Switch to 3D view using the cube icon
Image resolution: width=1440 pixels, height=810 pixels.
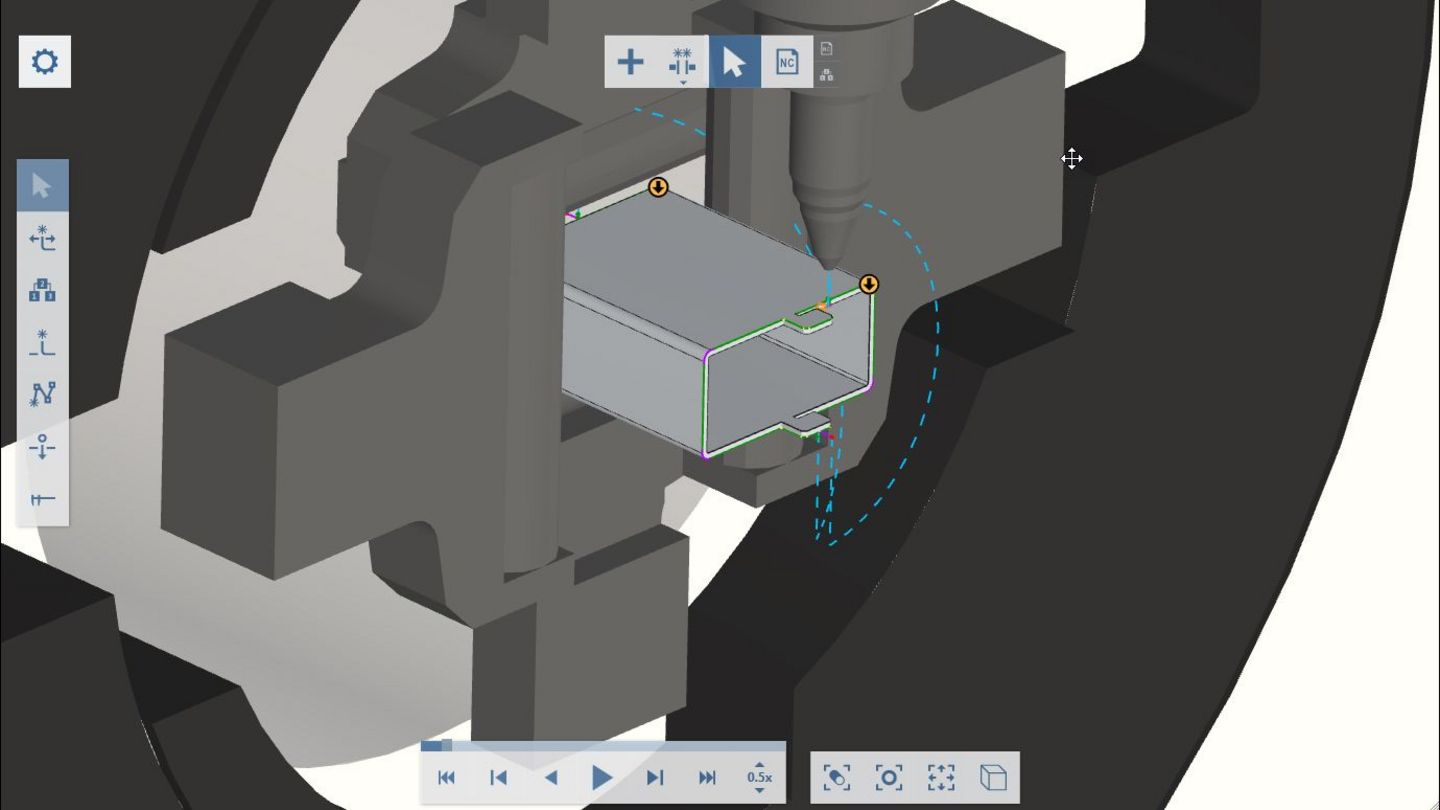[992, 777]
